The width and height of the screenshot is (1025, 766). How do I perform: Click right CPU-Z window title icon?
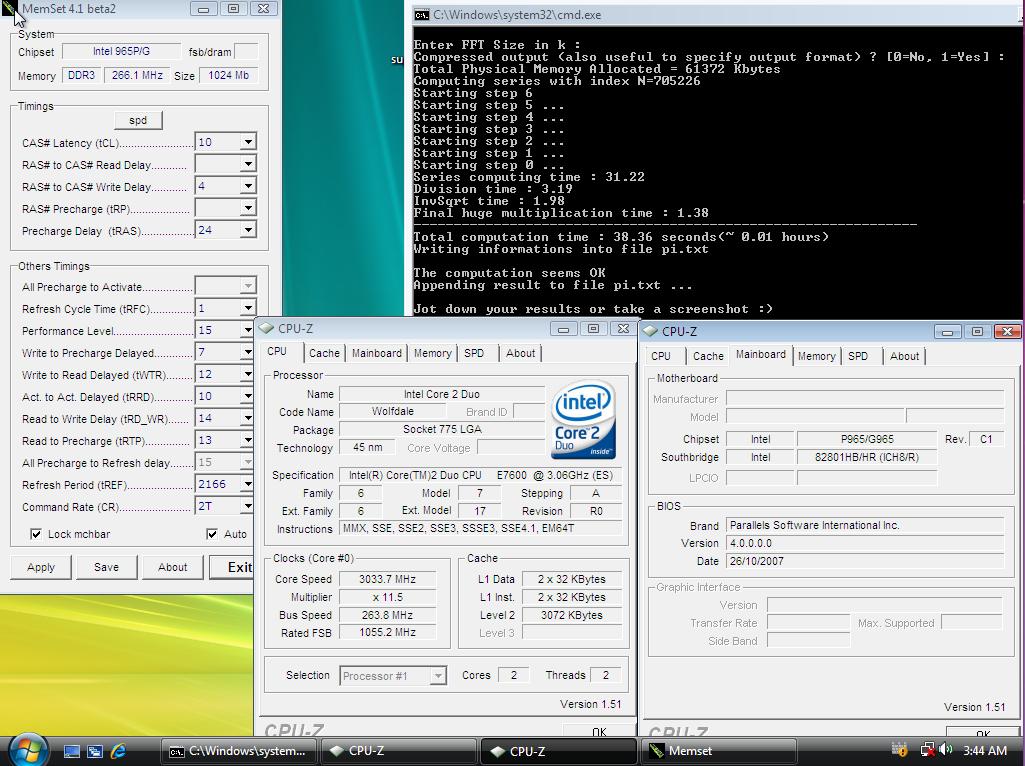pos(650,331)
